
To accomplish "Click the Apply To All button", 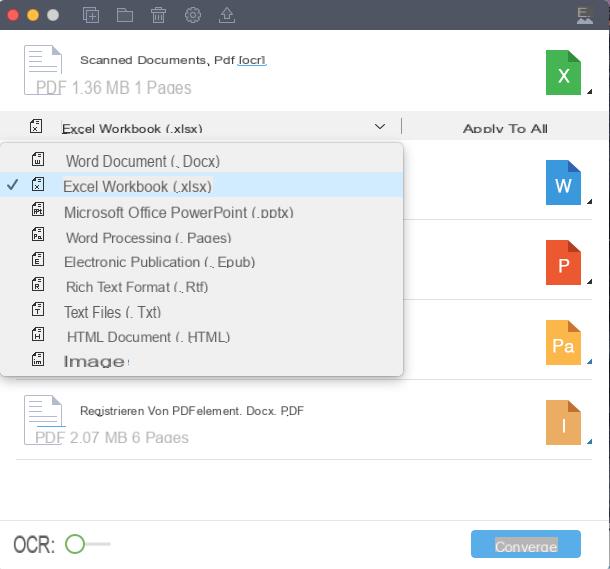I will click(505, 128).
